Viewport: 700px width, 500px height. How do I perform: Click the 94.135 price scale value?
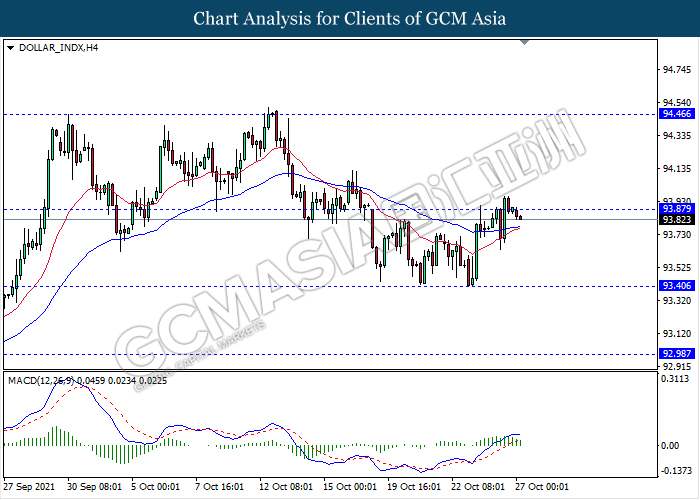(676, 169)
